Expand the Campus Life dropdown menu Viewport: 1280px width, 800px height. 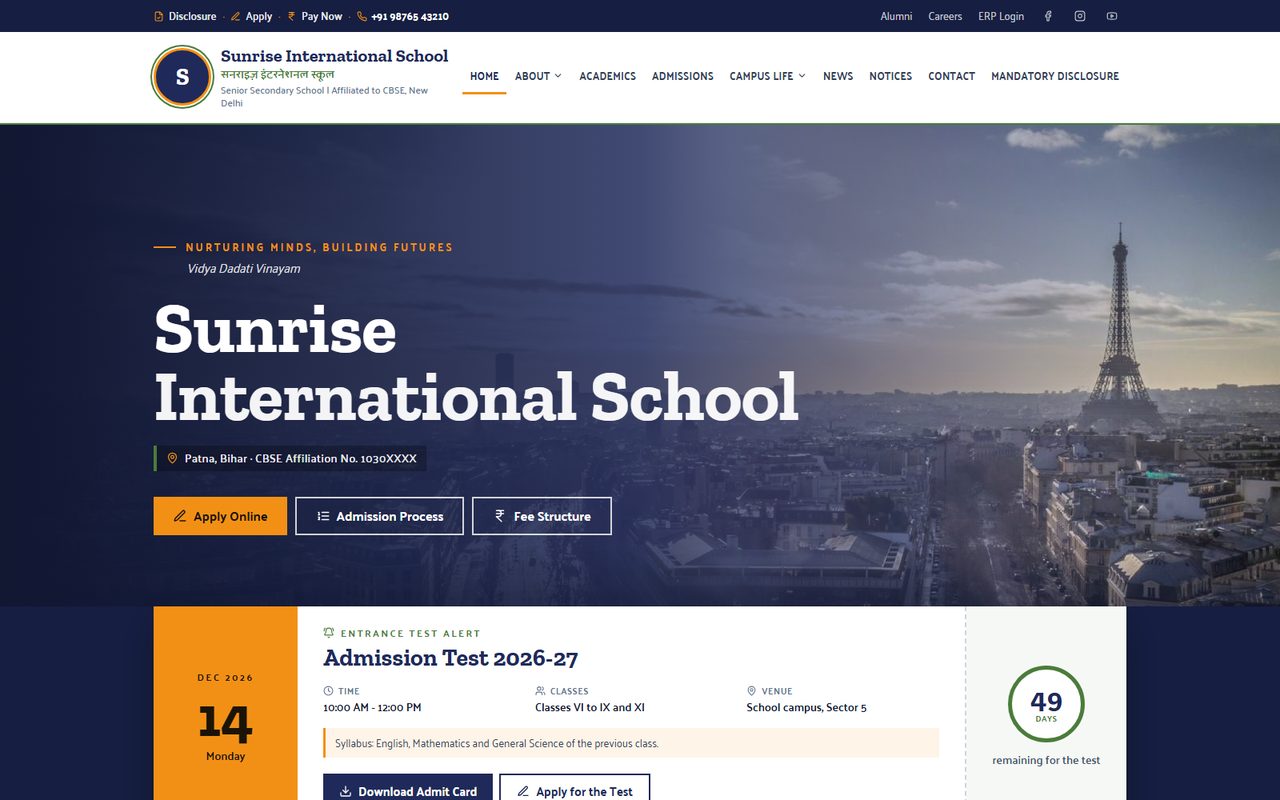click(768, 76)
